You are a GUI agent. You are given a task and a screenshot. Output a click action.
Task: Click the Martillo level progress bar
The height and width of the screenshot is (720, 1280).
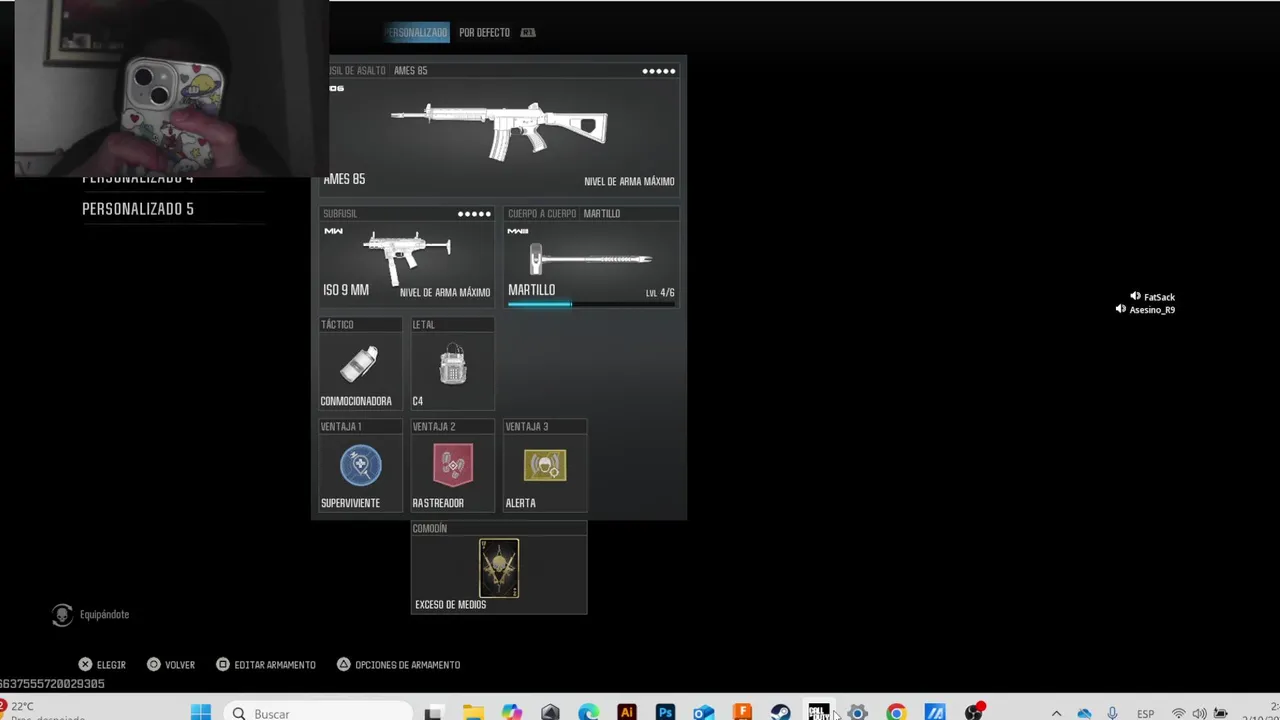[x=591, y=304]
